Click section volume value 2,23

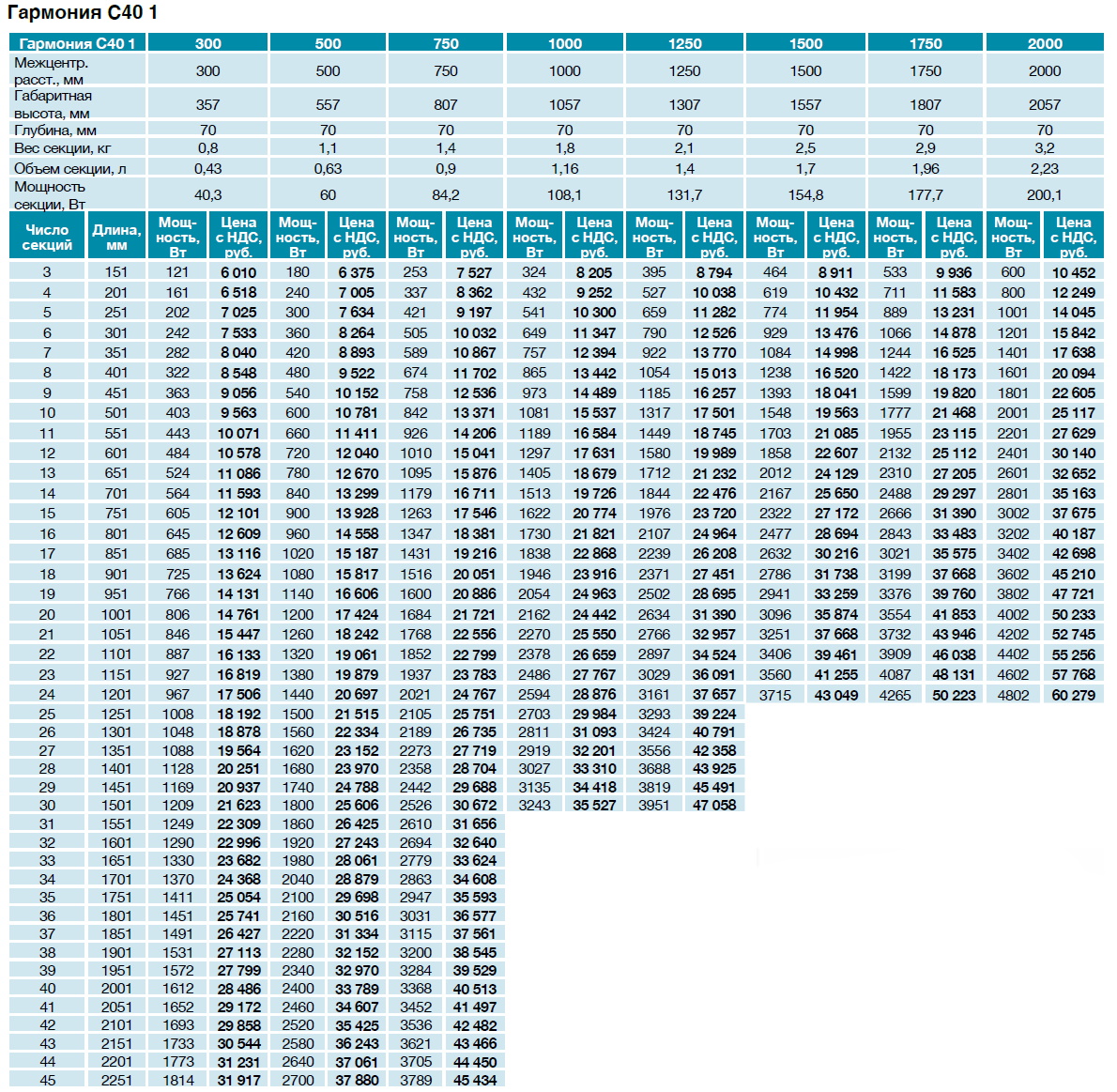coord(1045,169)
